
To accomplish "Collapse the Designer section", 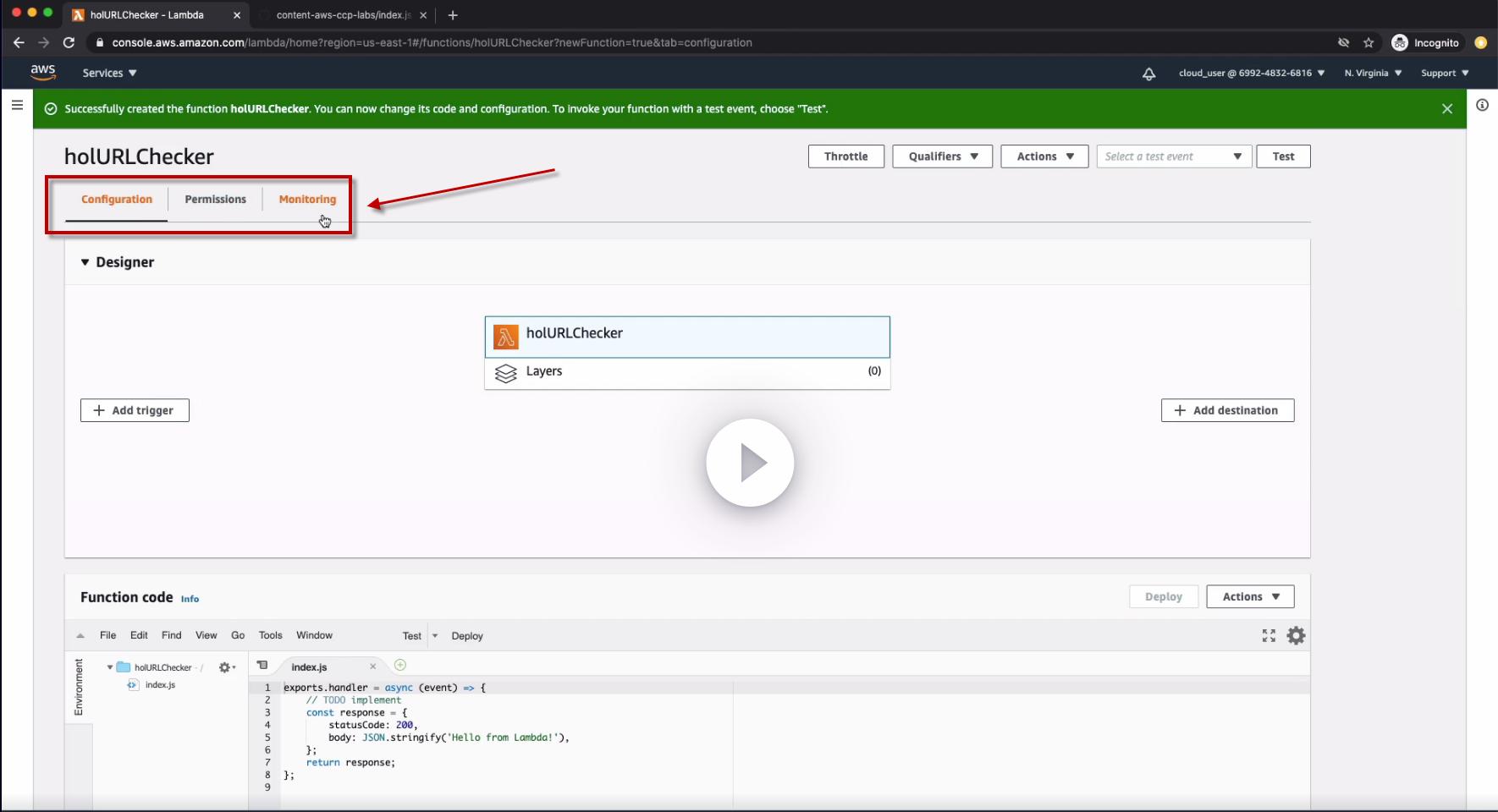I will (85, 262).
